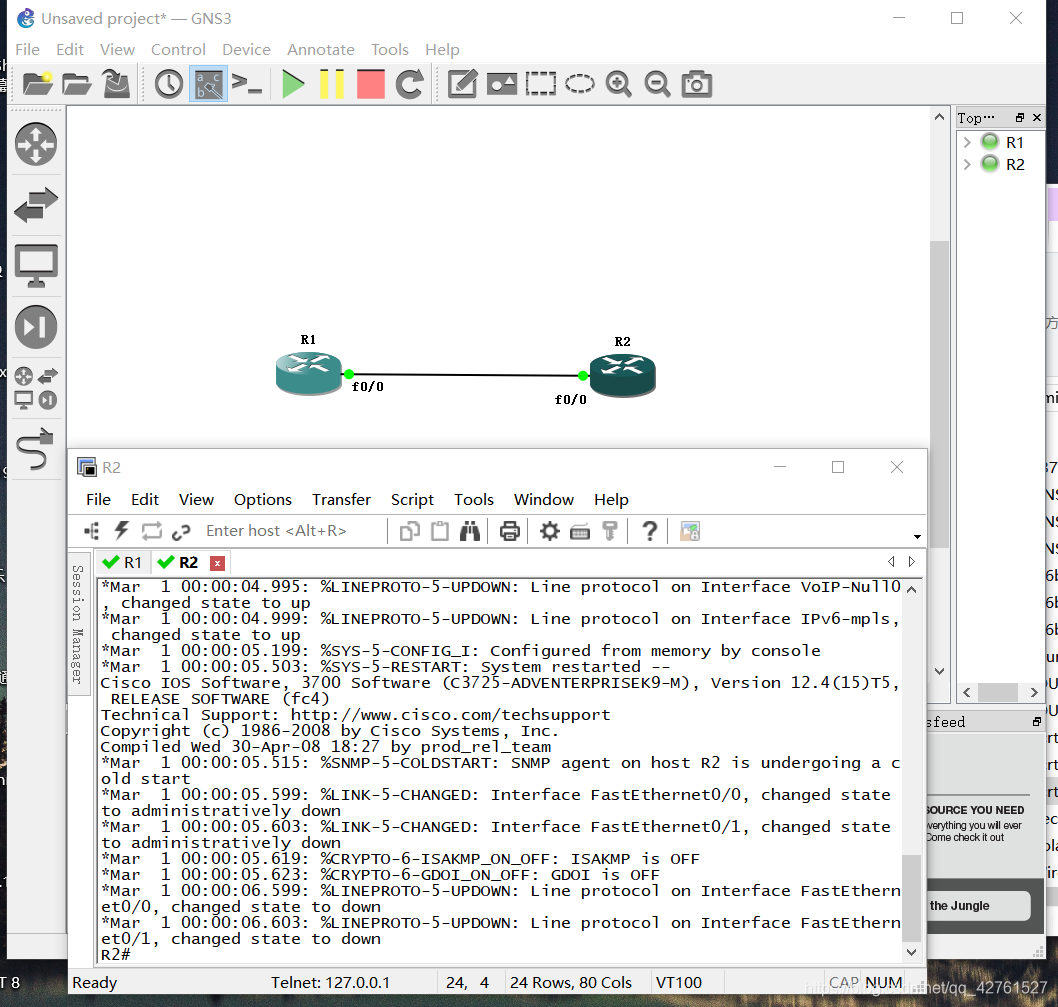
Task: Close the R2 session tab
Action: pyautogui.click(x=217, y=563)
